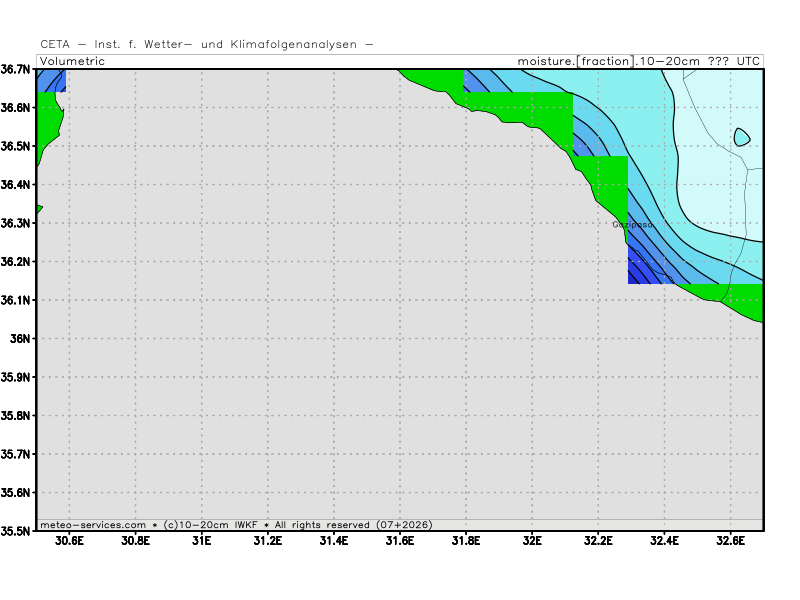Select the Volumetric label

click(72, 61)
